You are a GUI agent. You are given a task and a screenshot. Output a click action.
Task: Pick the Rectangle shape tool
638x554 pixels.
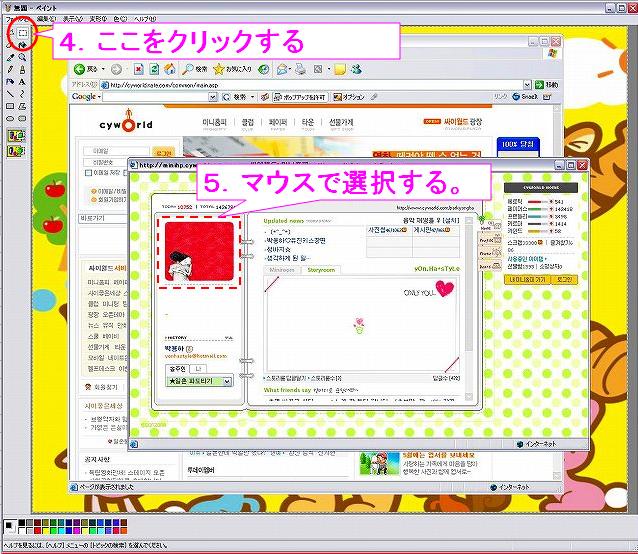coord(10,106)
